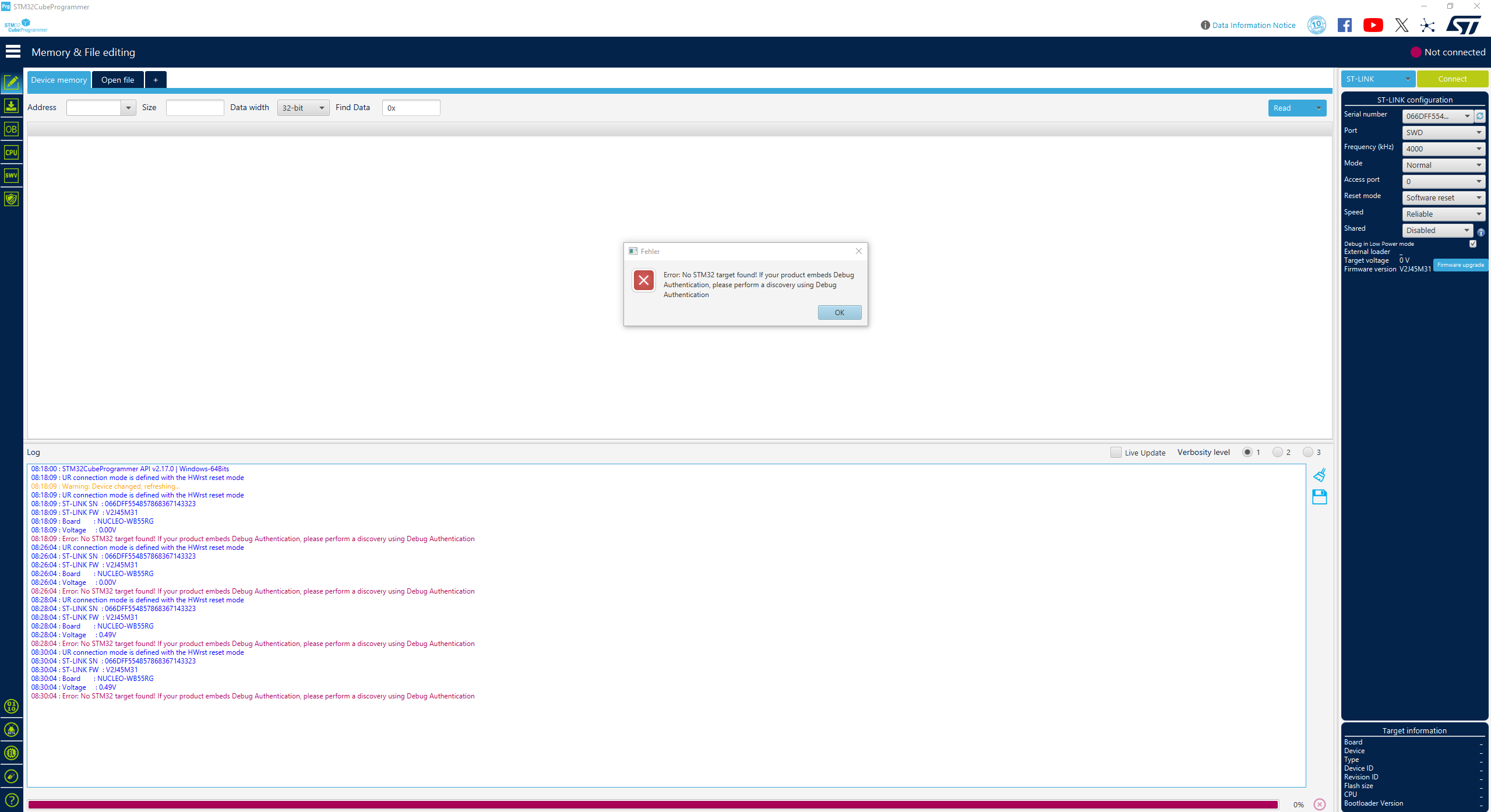Open the help question mark icon
Screen dimensions: 1491x812
11,800
